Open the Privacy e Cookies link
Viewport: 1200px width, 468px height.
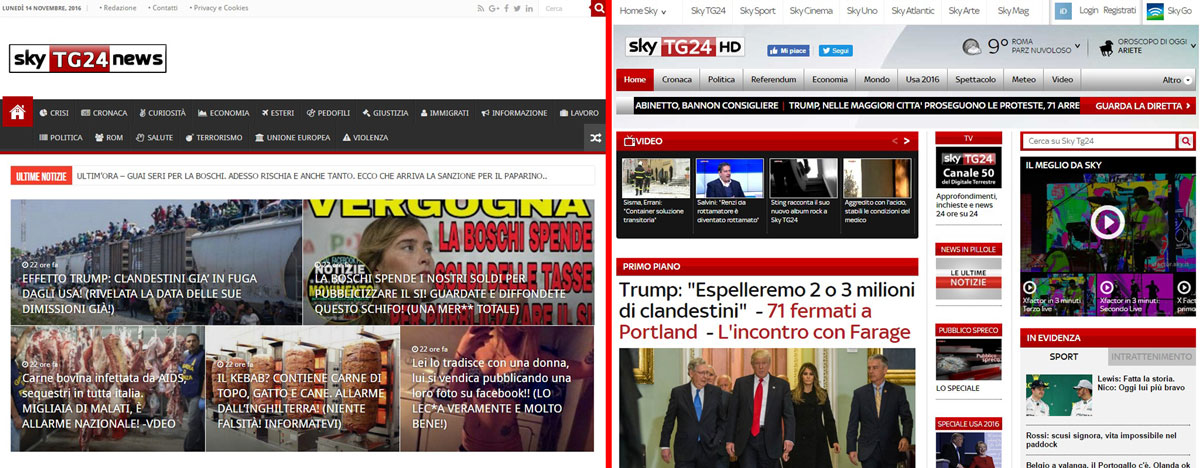219,8
